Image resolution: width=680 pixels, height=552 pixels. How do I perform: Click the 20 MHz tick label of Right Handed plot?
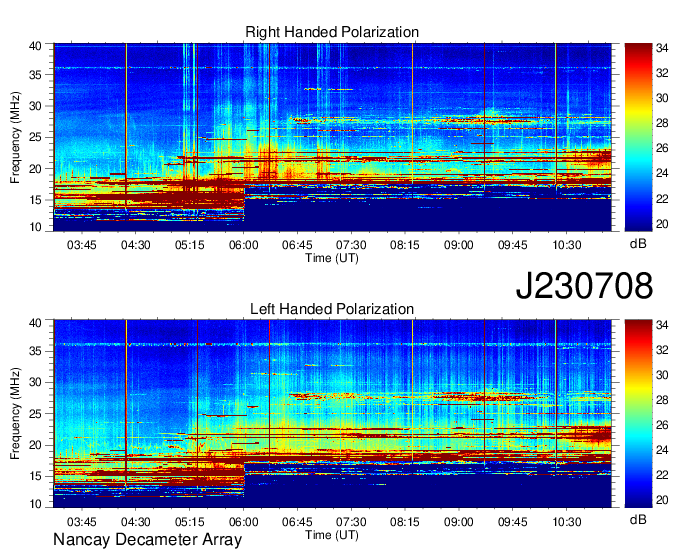point(35,169)
